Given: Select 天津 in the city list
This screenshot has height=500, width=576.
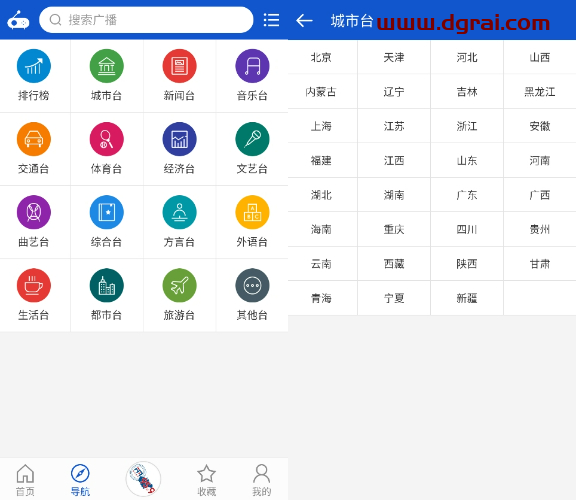Looking at the screenshot, I should click(x=394, y=58).
